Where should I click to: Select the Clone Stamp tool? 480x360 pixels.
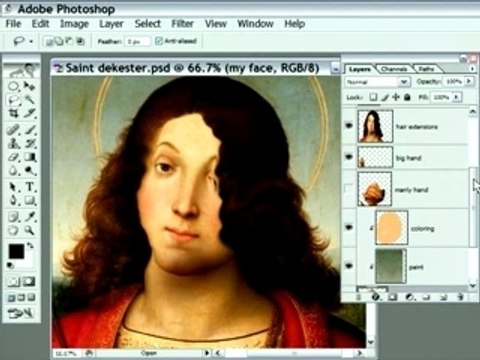point(14,143)
